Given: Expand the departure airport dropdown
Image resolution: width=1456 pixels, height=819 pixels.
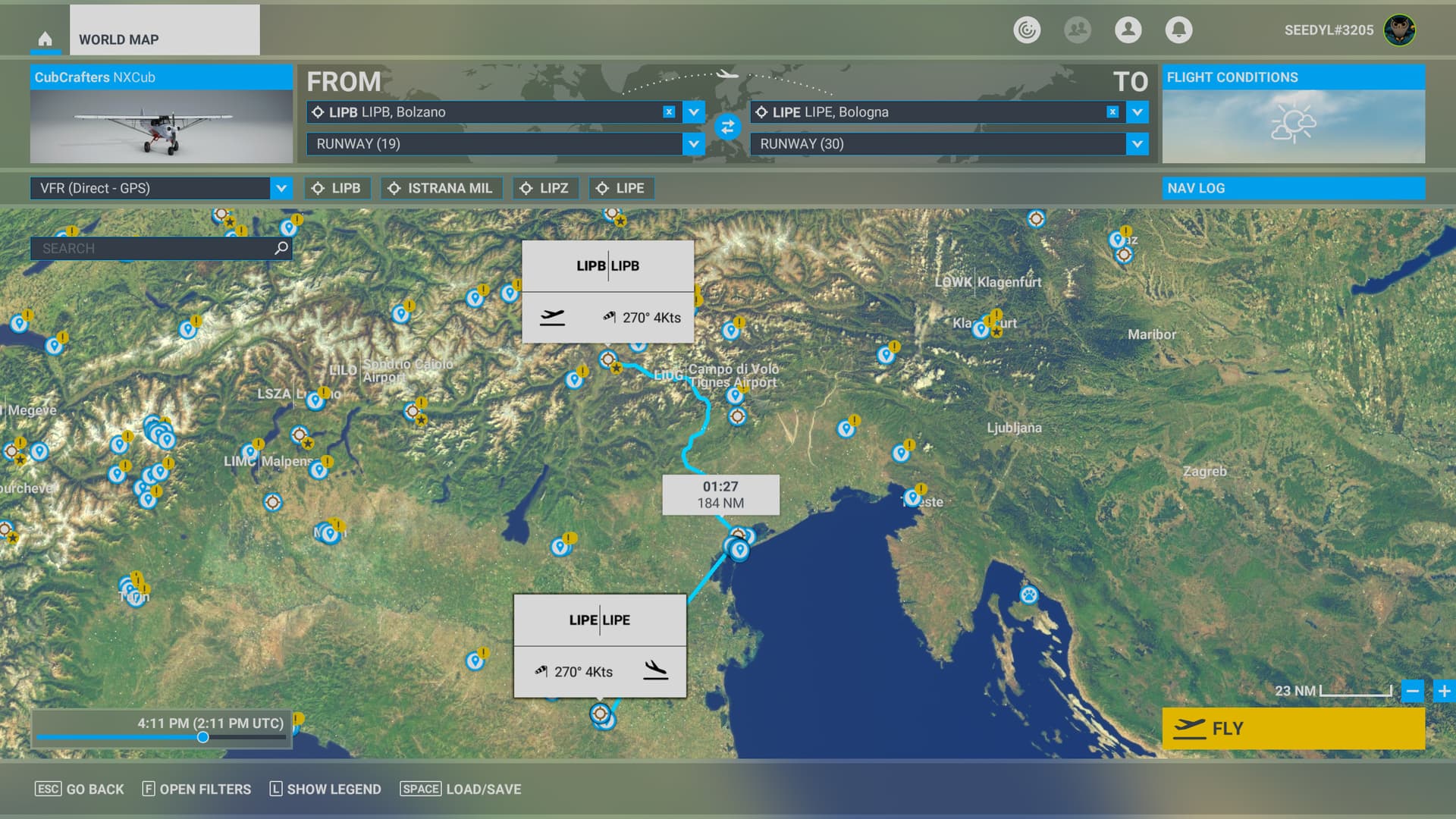Looking at the screenshot, I should click(693, 112).
